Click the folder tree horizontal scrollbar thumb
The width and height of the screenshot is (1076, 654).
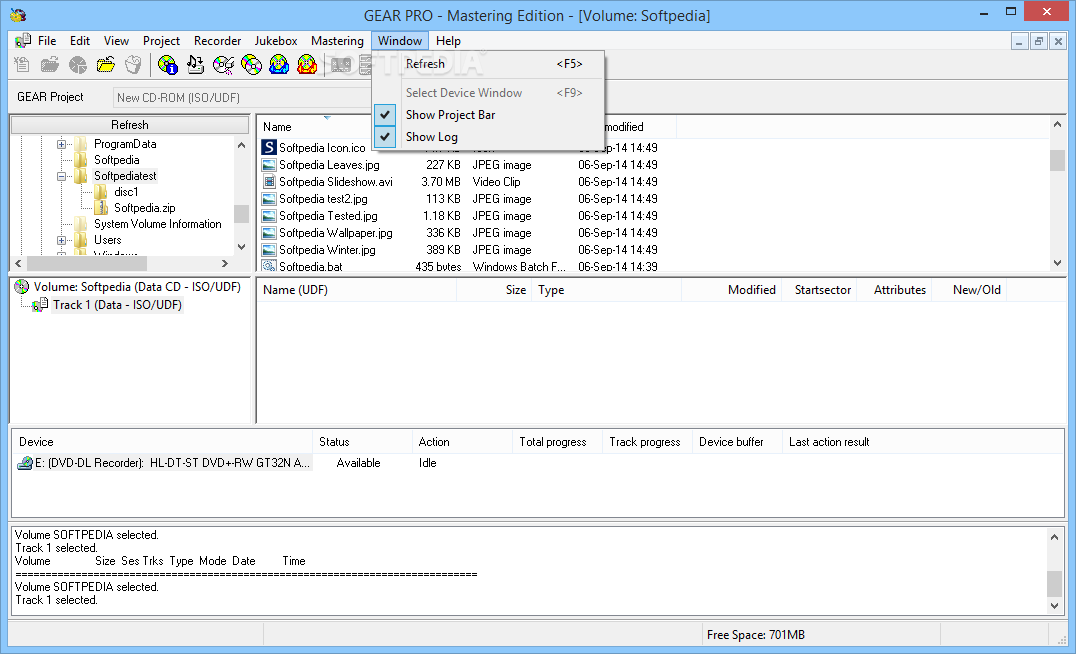pyautogui.click(x=86, y=264)
